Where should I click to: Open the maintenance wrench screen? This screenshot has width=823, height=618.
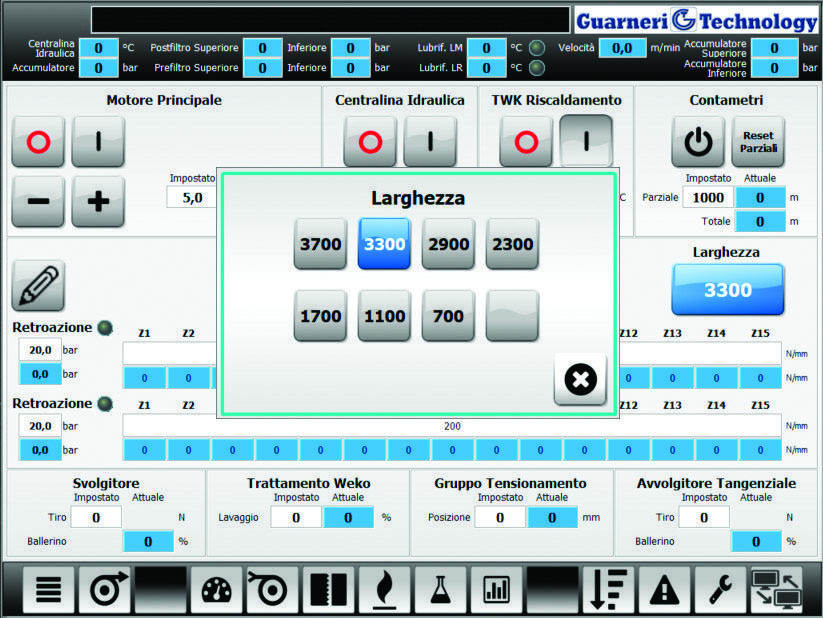[720, 589]
